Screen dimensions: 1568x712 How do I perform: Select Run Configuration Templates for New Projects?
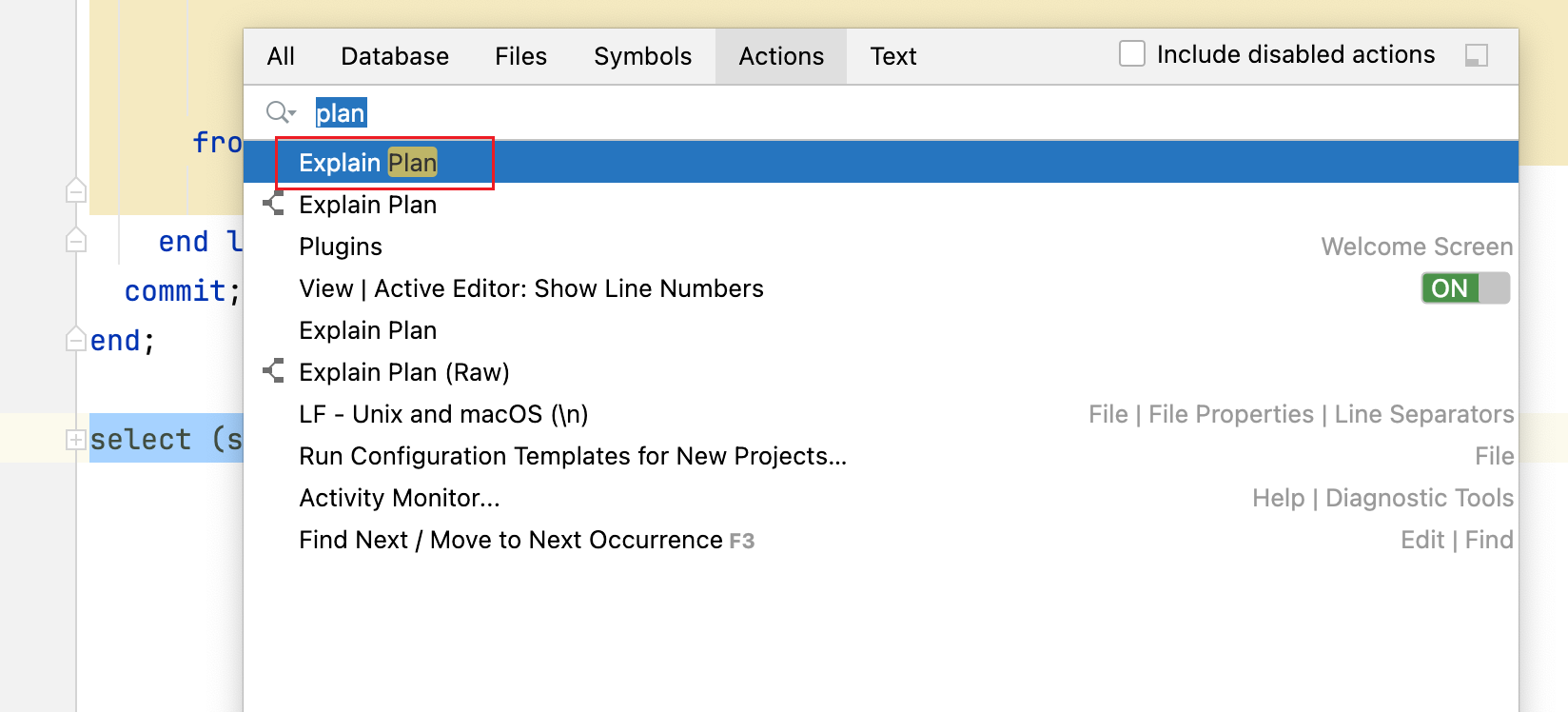pos(572,456)
